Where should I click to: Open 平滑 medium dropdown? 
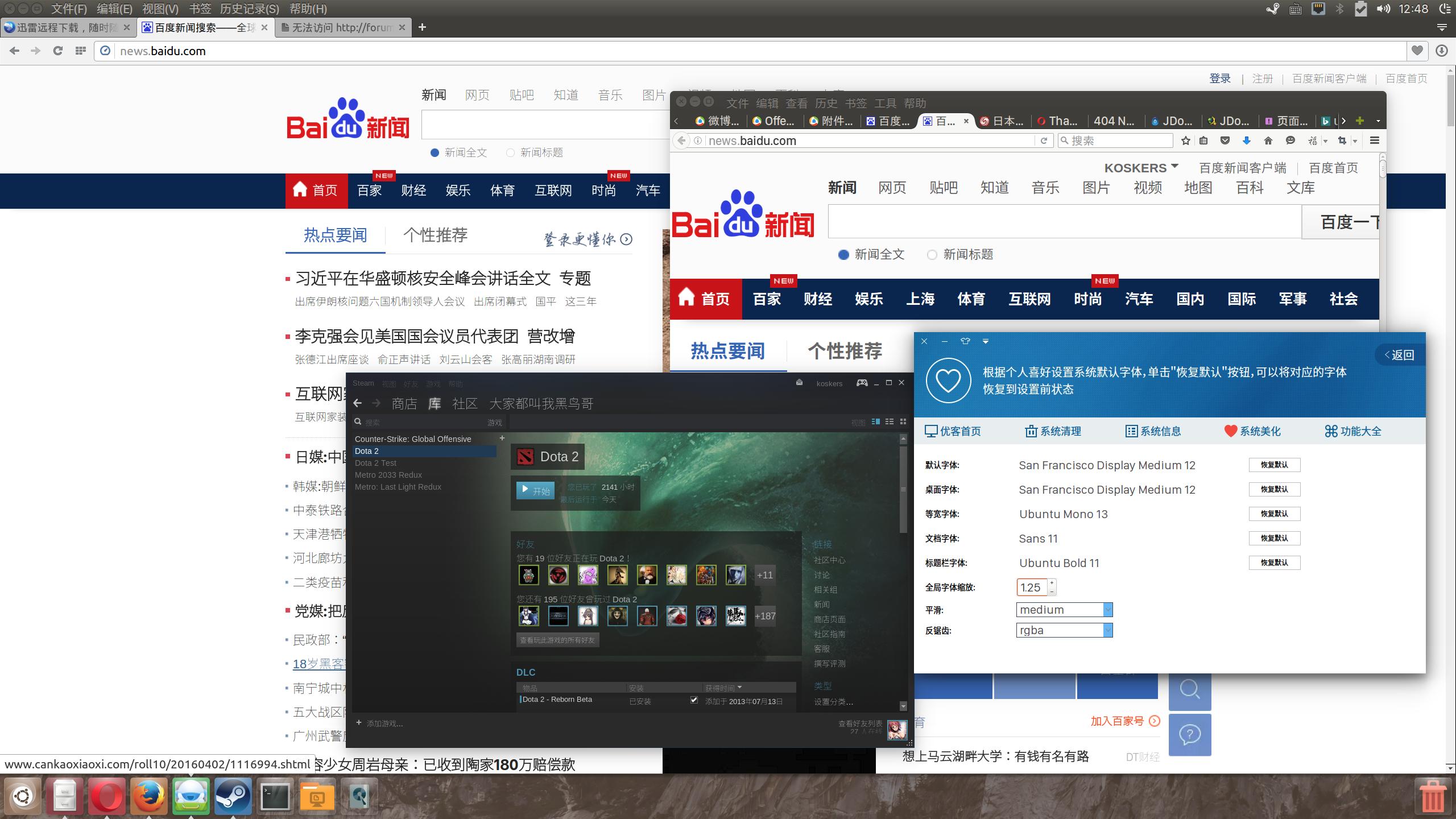[x=1064, y=610]
